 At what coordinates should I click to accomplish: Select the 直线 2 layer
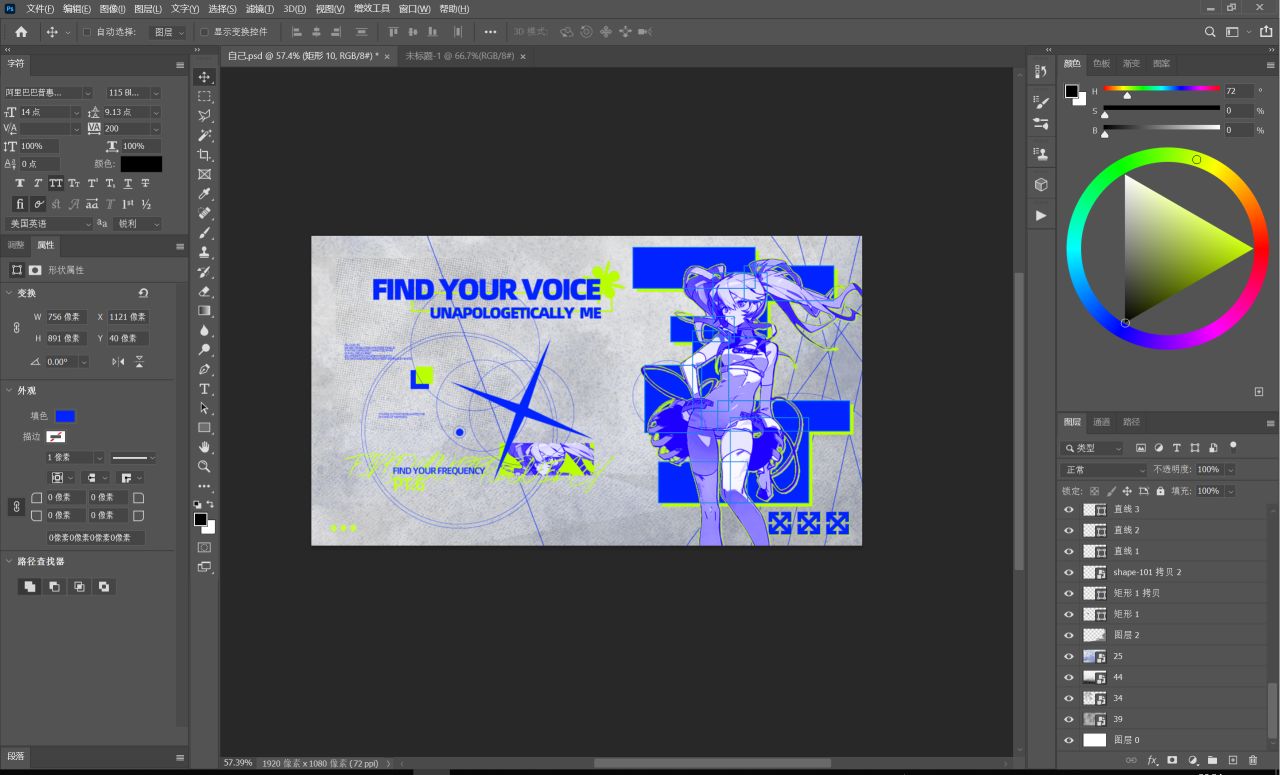tap(1165, 531)
